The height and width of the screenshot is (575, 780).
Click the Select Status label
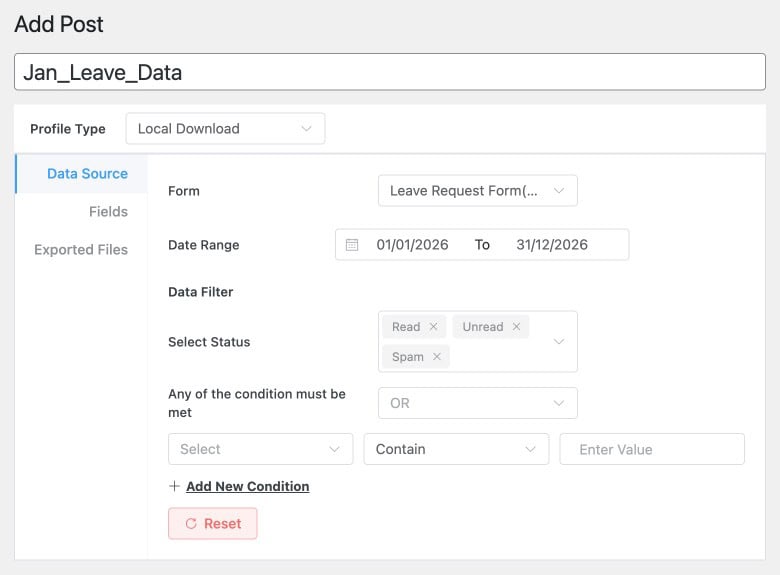(x=209, y=342)
